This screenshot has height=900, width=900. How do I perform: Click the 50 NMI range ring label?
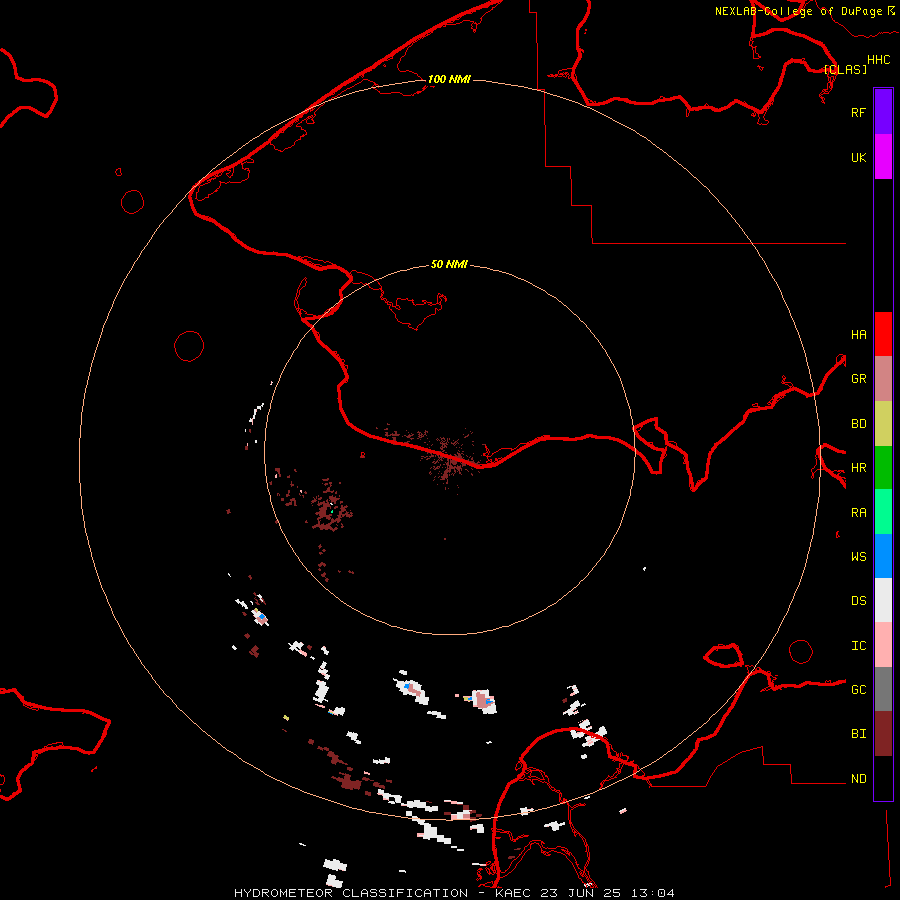click(x=449, y=264)
